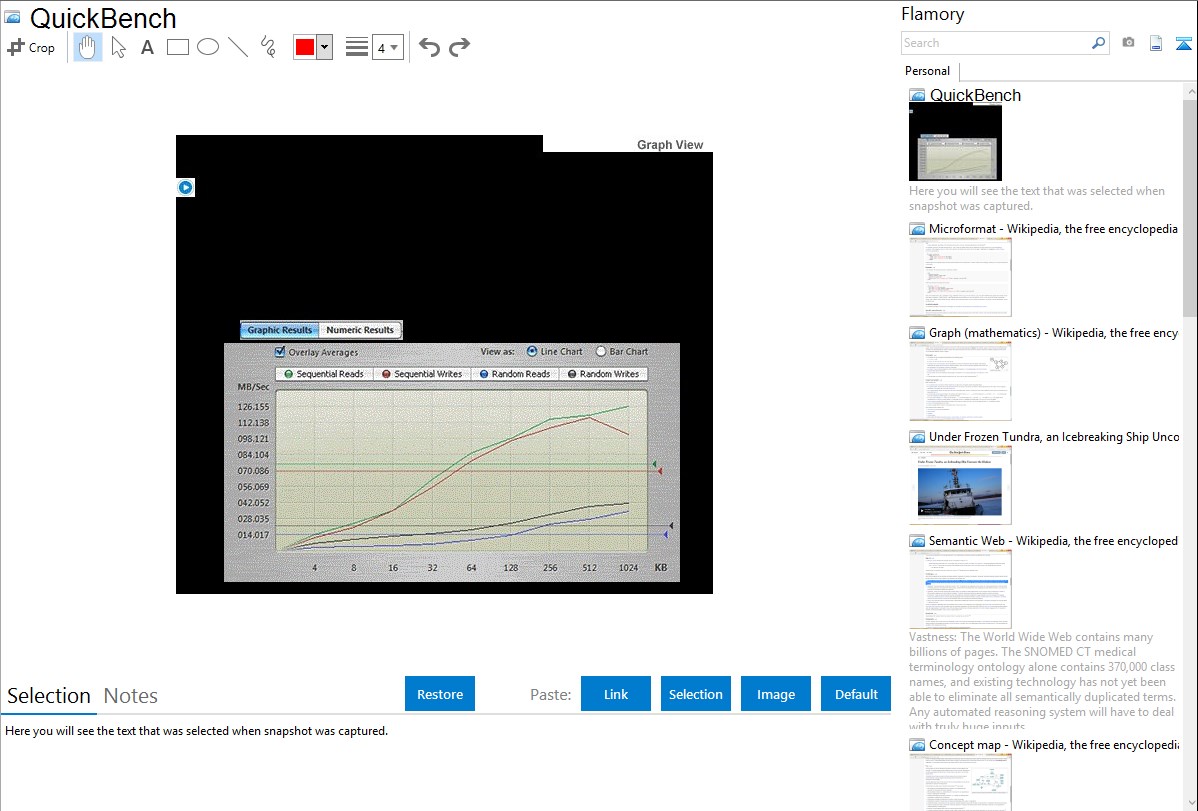Toggle the Sequential Writes series
Viewport: 1198px width, 811px height.
pyautogui.click(x=422, y=374)
